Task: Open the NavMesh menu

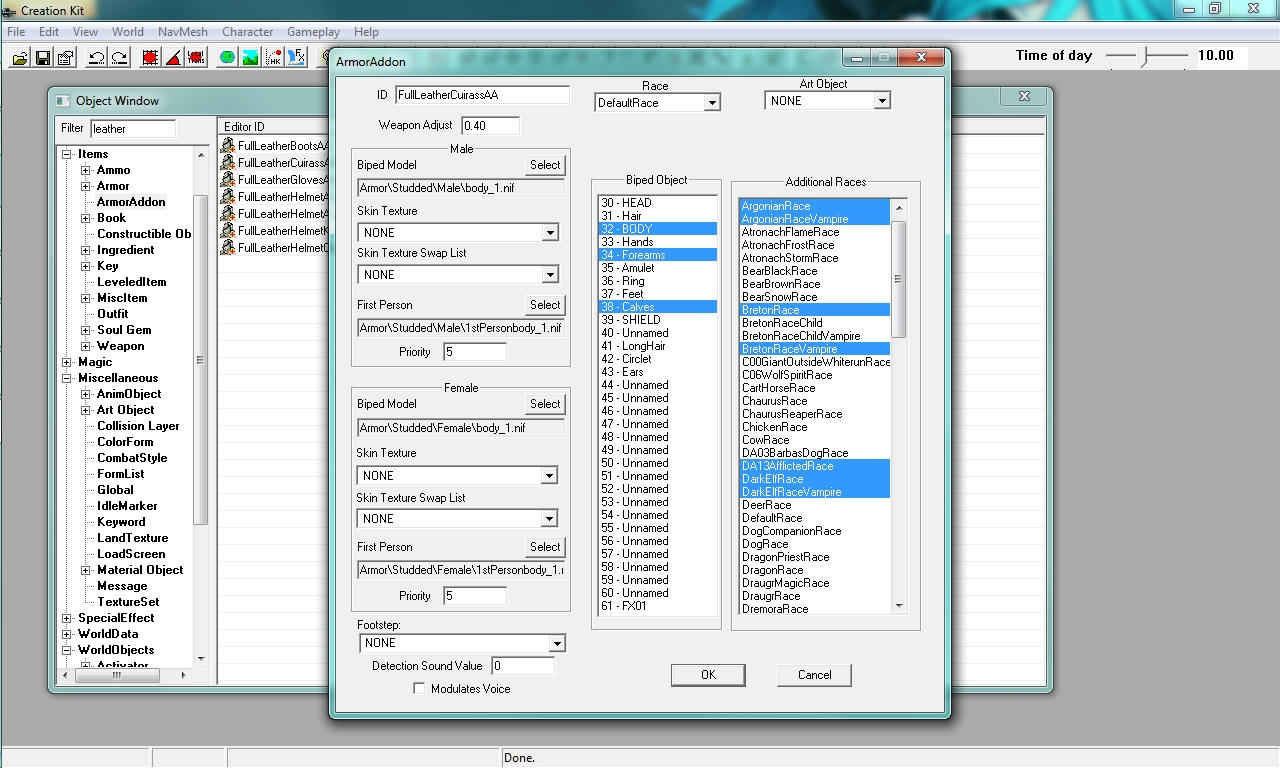Action: [x=183, y=32]
